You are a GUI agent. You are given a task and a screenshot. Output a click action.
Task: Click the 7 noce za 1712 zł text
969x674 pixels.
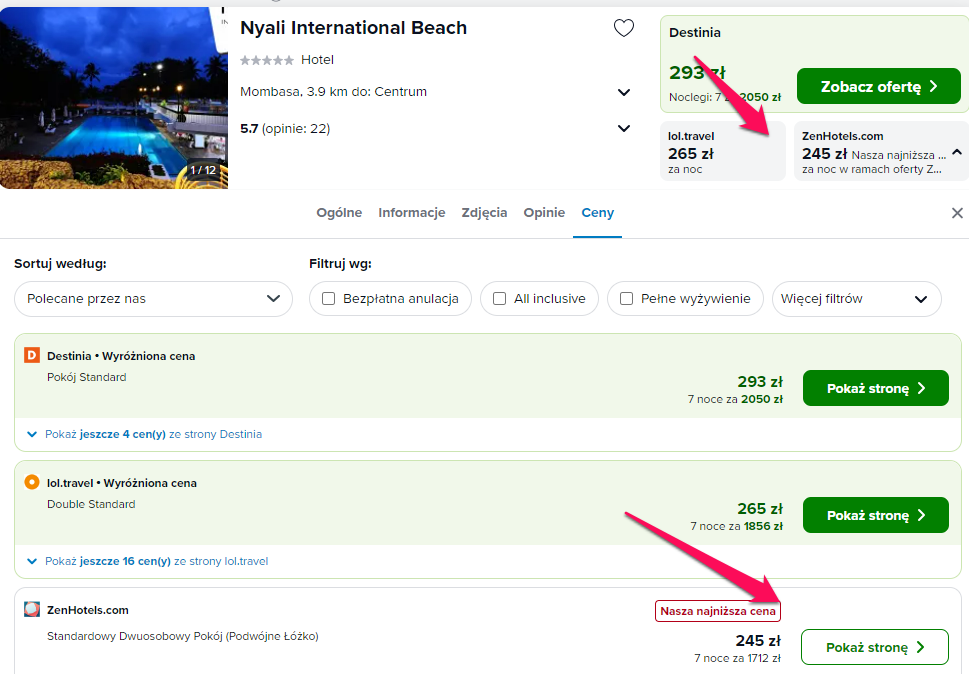737,659
